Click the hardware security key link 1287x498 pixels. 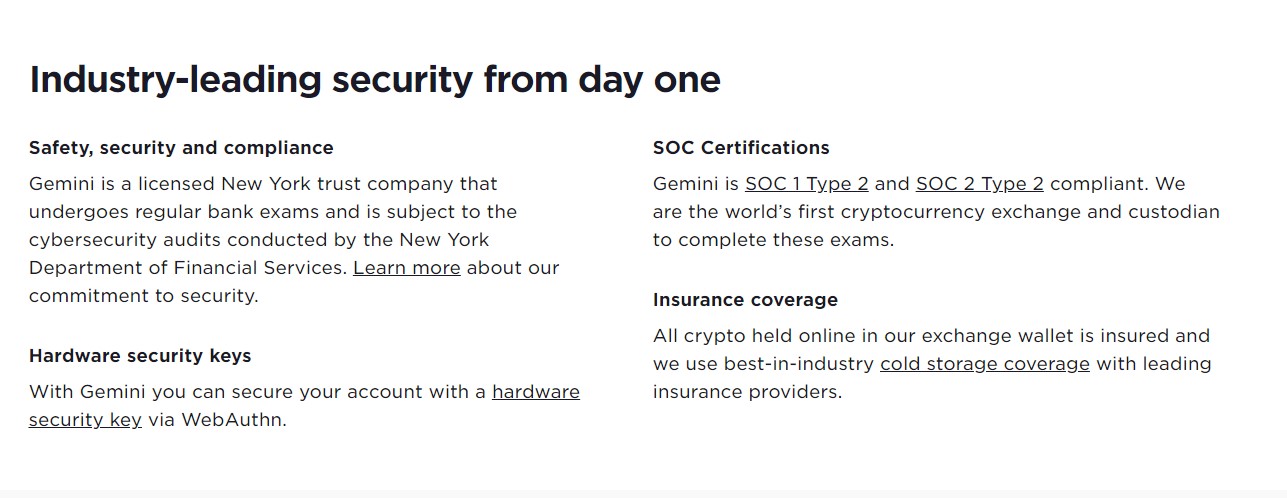coord(304,406)
